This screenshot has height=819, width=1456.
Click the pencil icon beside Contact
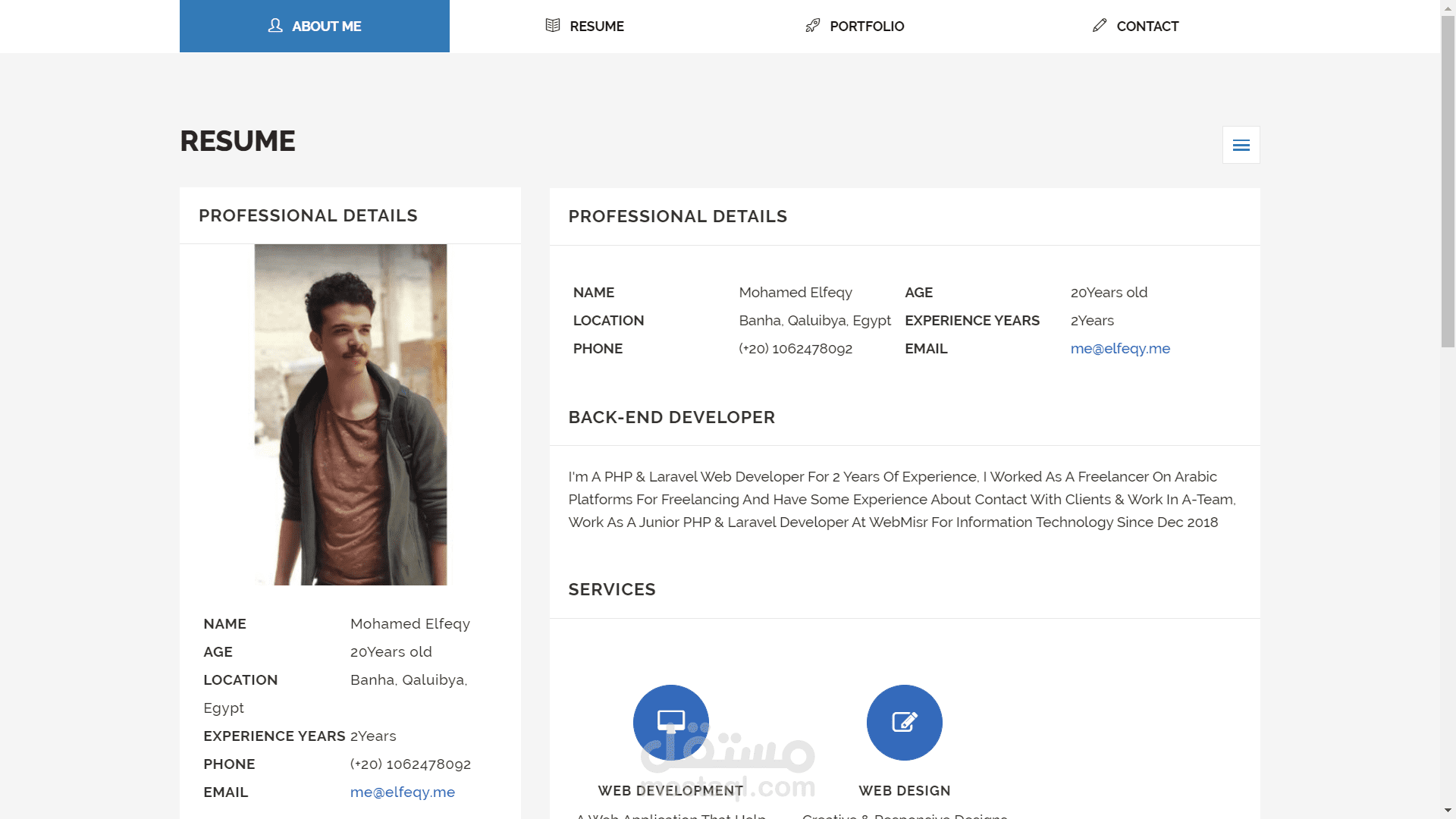point(1100,26)
